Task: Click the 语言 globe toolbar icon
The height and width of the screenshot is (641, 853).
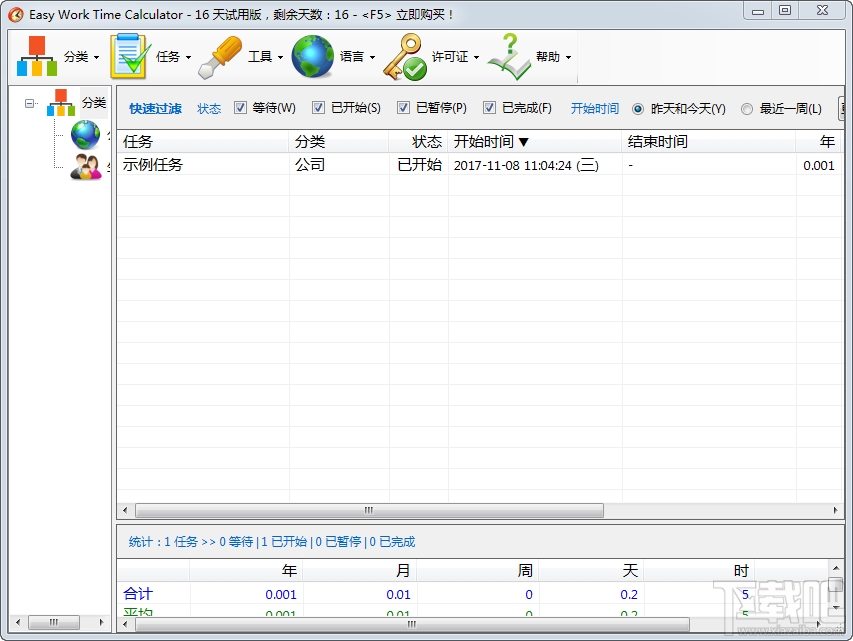Action: click(x=312, y=57)
